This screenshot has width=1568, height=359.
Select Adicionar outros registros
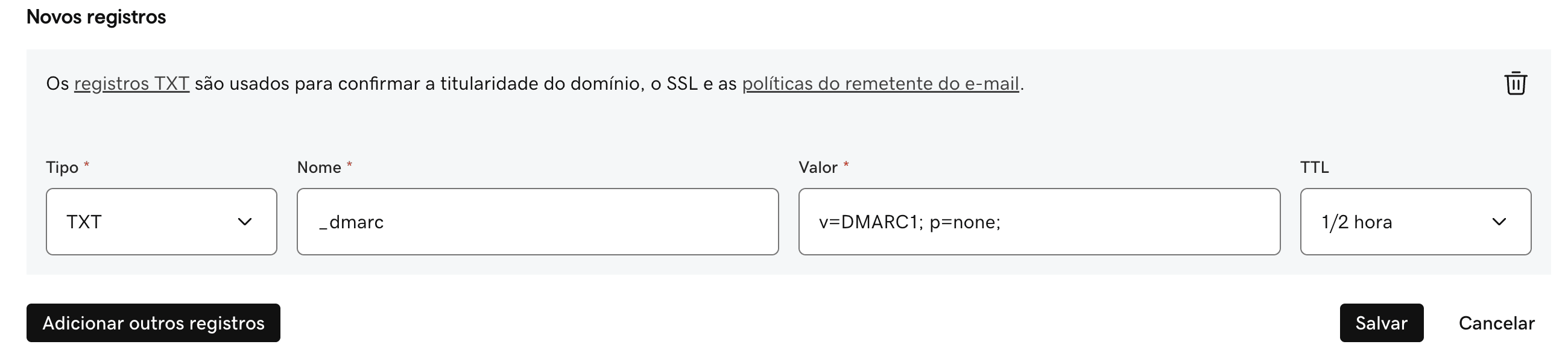(x=153, y=323)
